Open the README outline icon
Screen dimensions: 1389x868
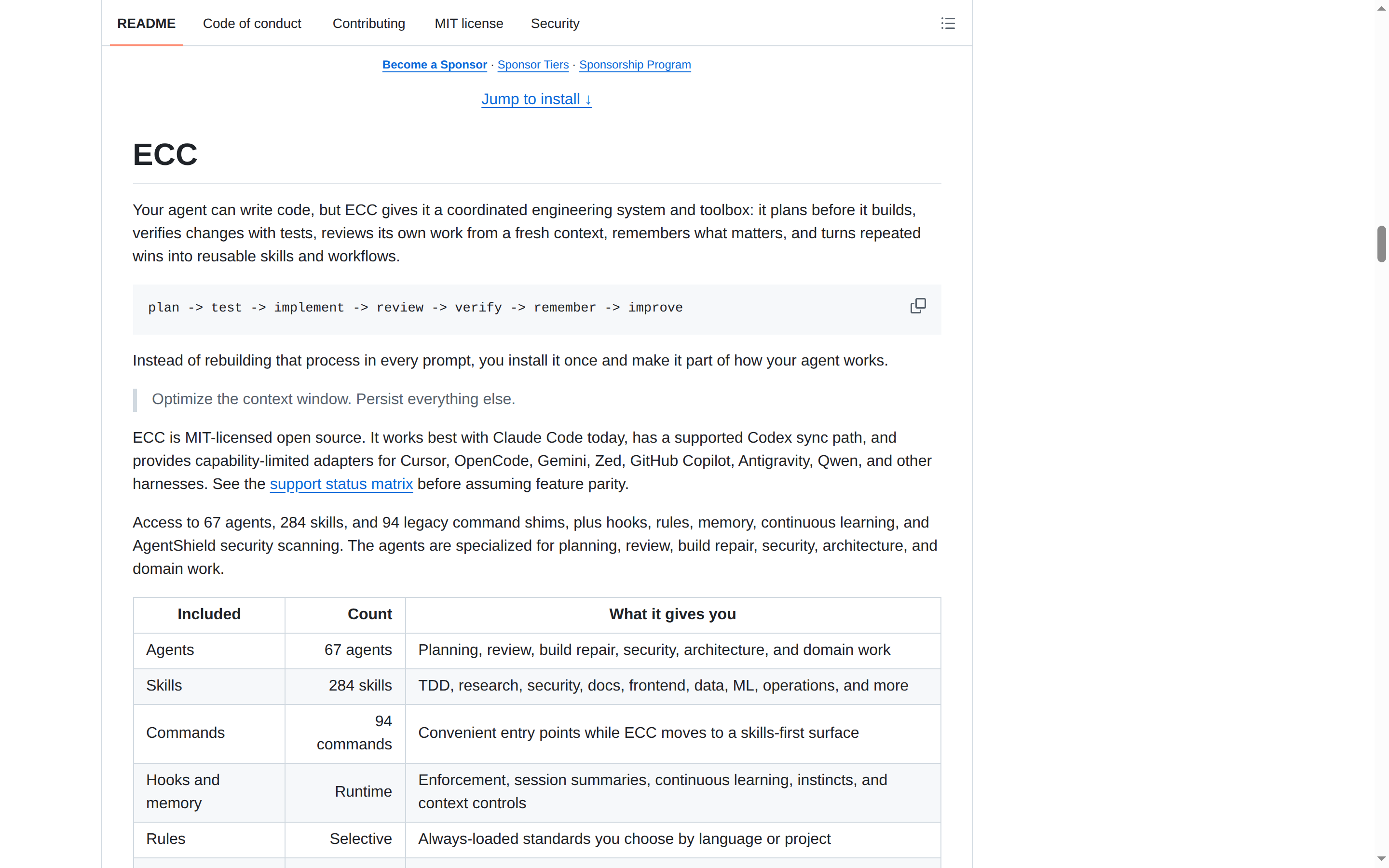pos(948,24)
